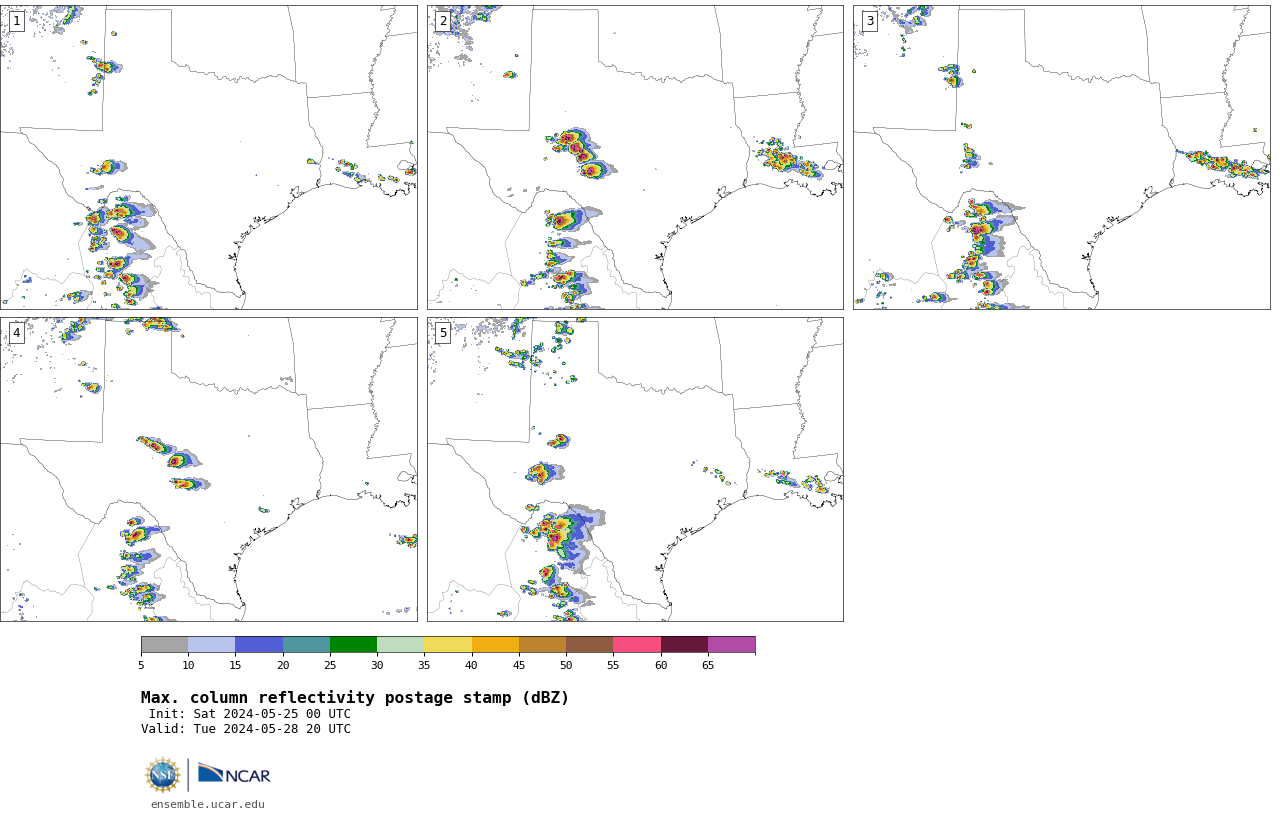Click the ensemble.ucar.edu text

[x=208, y=804]
